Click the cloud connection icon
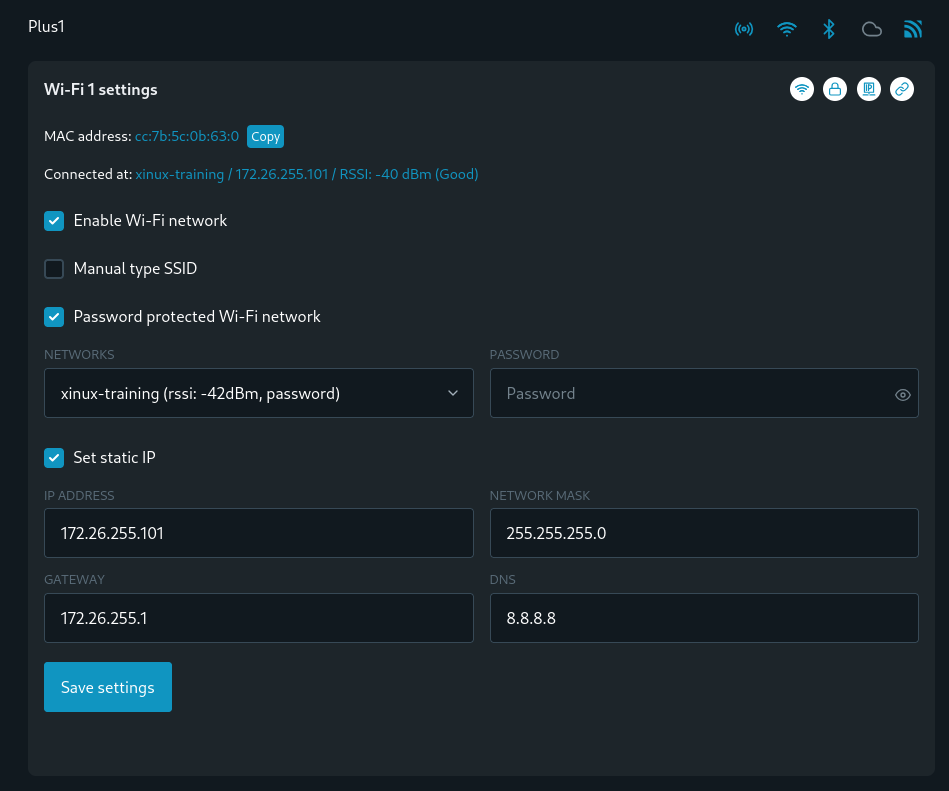The height and width of the screenshot is (791, 949). pos(871,29)
